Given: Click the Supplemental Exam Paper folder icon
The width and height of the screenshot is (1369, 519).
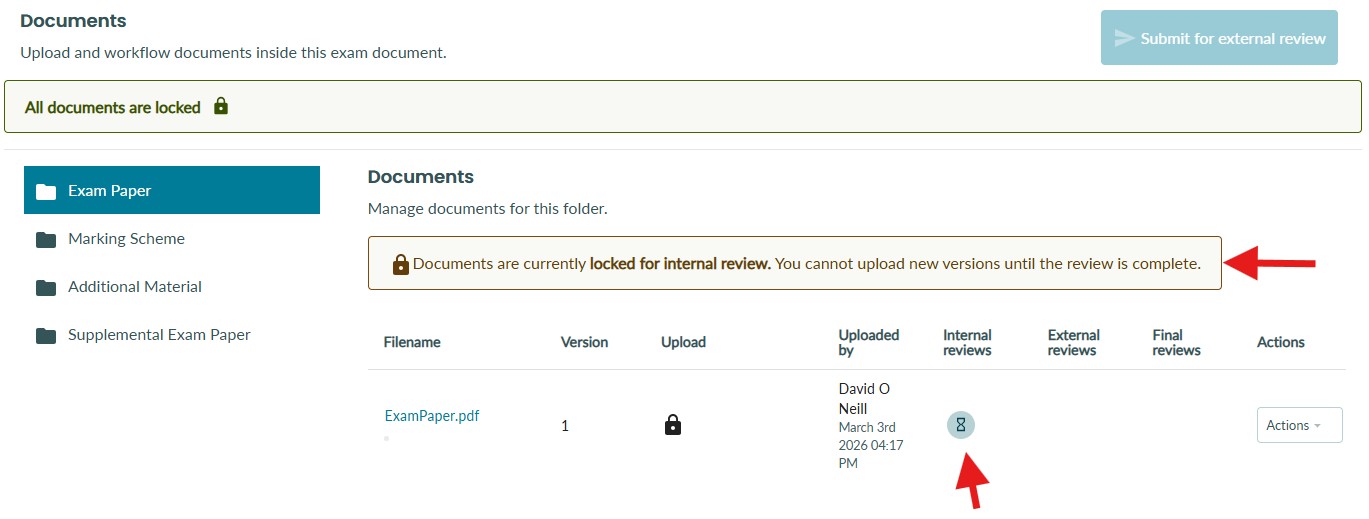Looking at the screenshot, I should coord(45,335).
